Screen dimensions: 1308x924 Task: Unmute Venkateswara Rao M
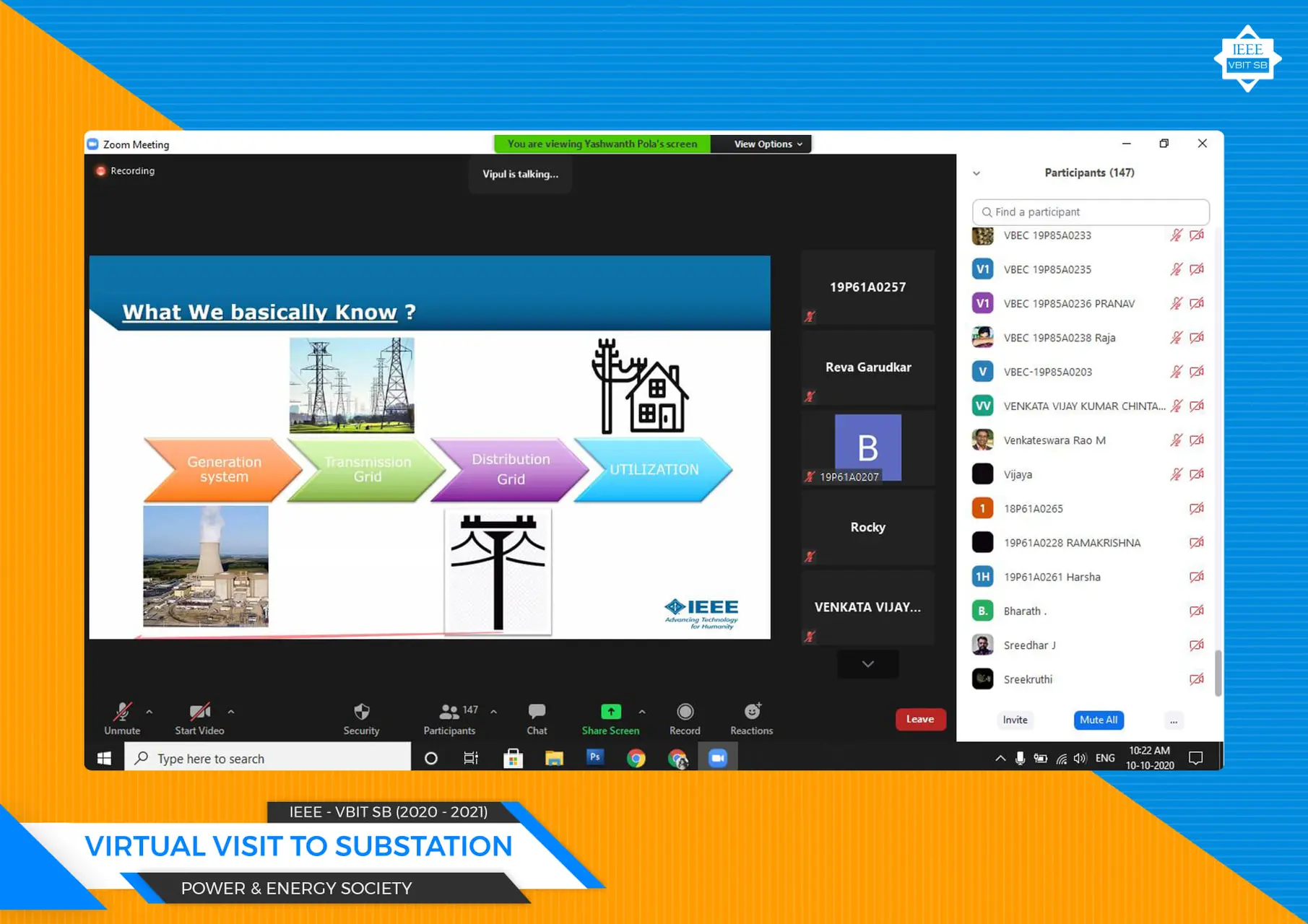tap(1177, 440)
